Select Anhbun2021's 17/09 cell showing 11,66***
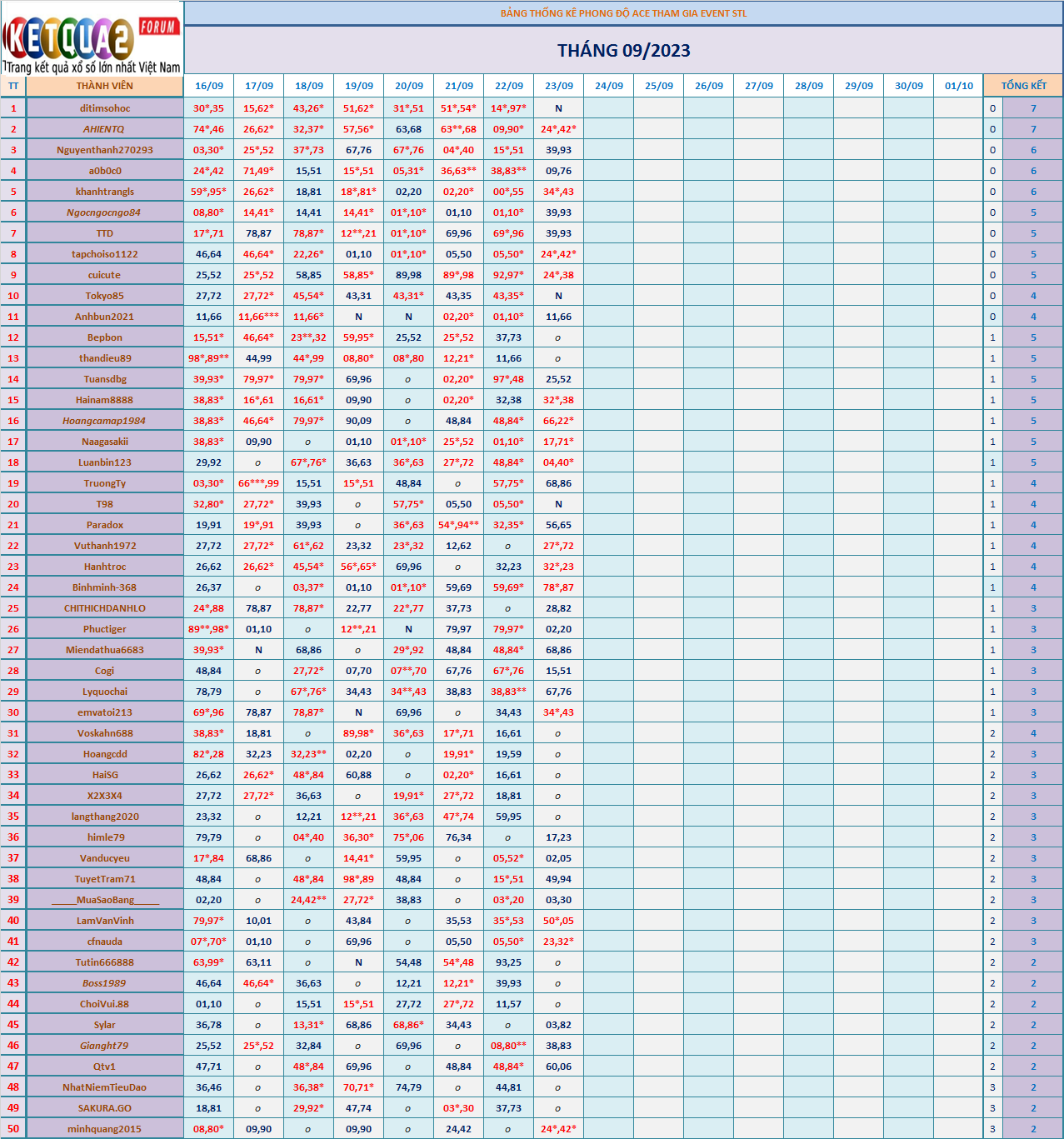Image resolution: width=1064 pixels, height=1139 pixels. click(259, 317)
